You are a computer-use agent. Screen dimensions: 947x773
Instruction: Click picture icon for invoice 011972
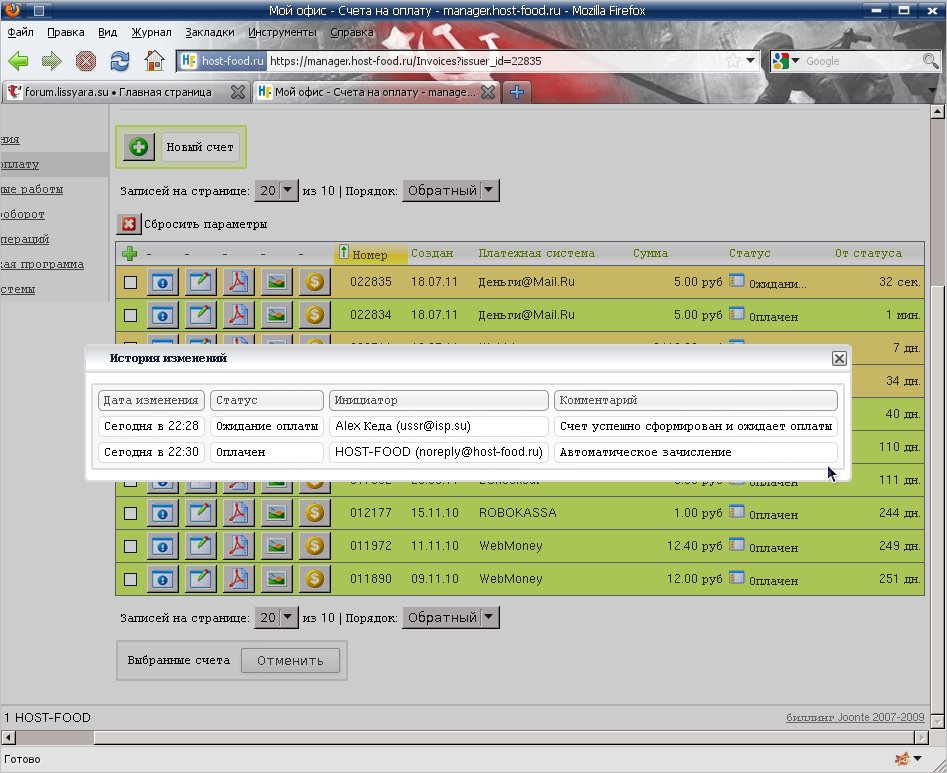pyautogui.click(x=277, y=547)
